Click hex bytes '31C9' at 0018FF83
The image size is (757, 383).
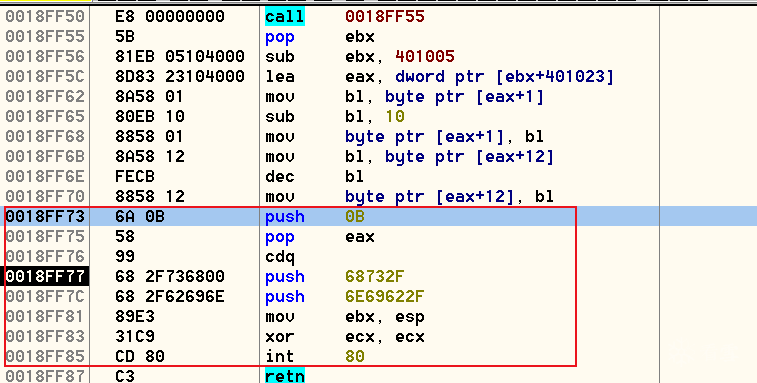[135, 337]
